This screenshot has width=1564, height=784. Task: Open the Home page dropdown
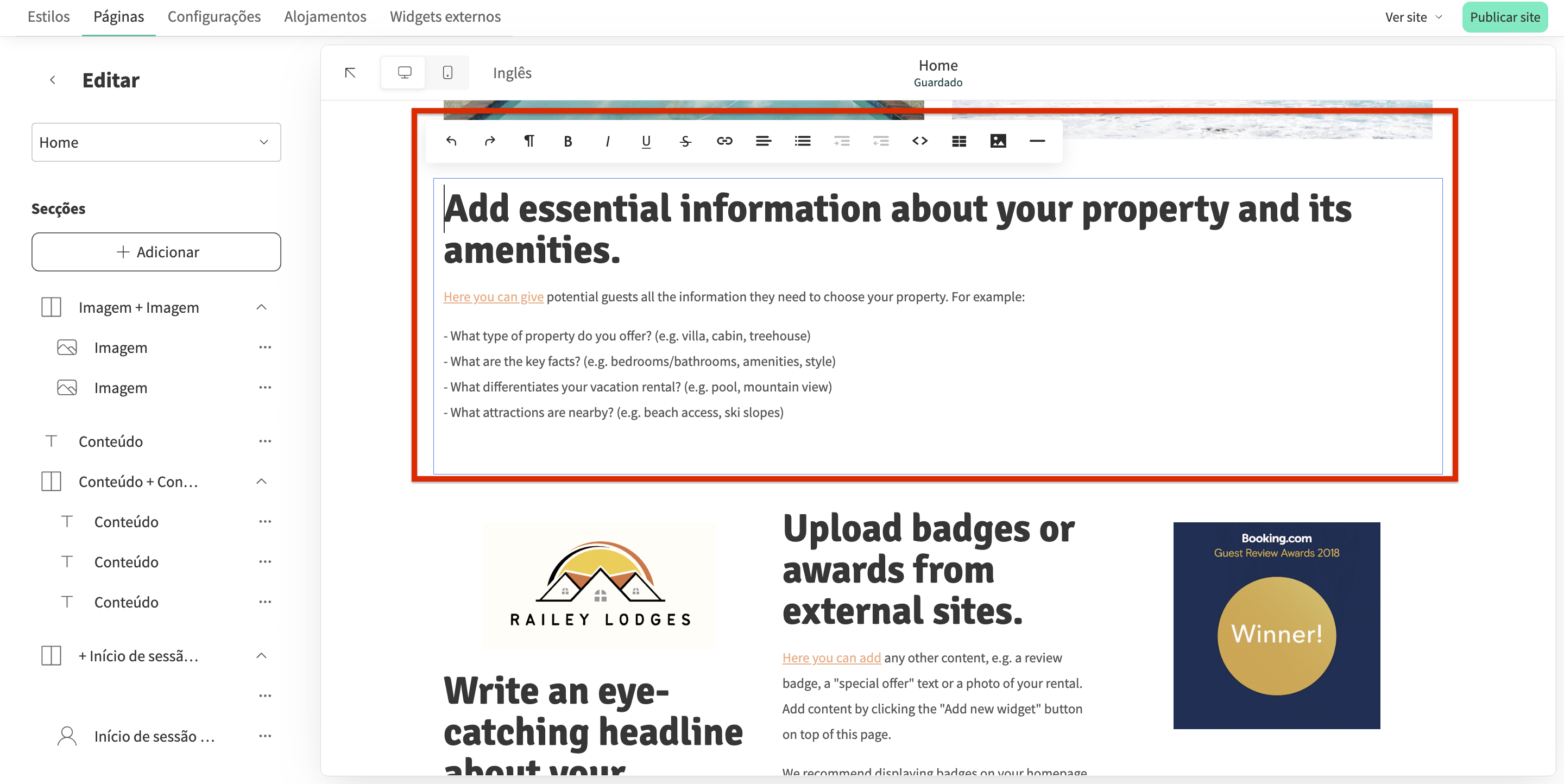[x=156, y=143]
